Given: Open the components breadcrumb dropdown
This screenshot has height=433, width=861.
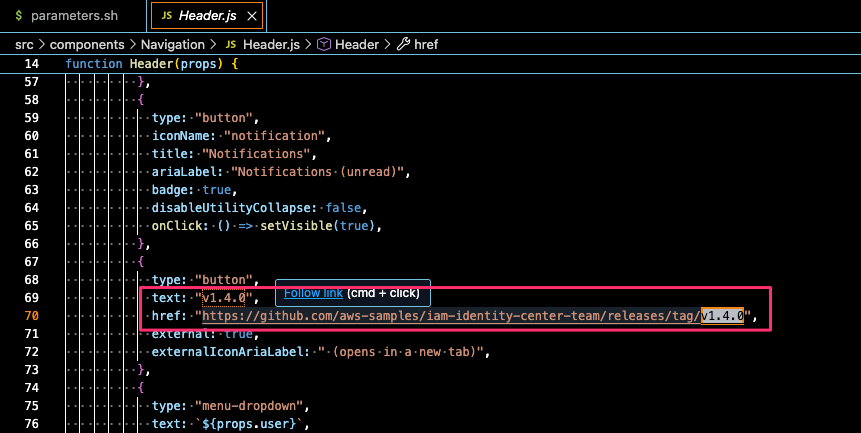Looking at the screenshot, I should [85, 45].
